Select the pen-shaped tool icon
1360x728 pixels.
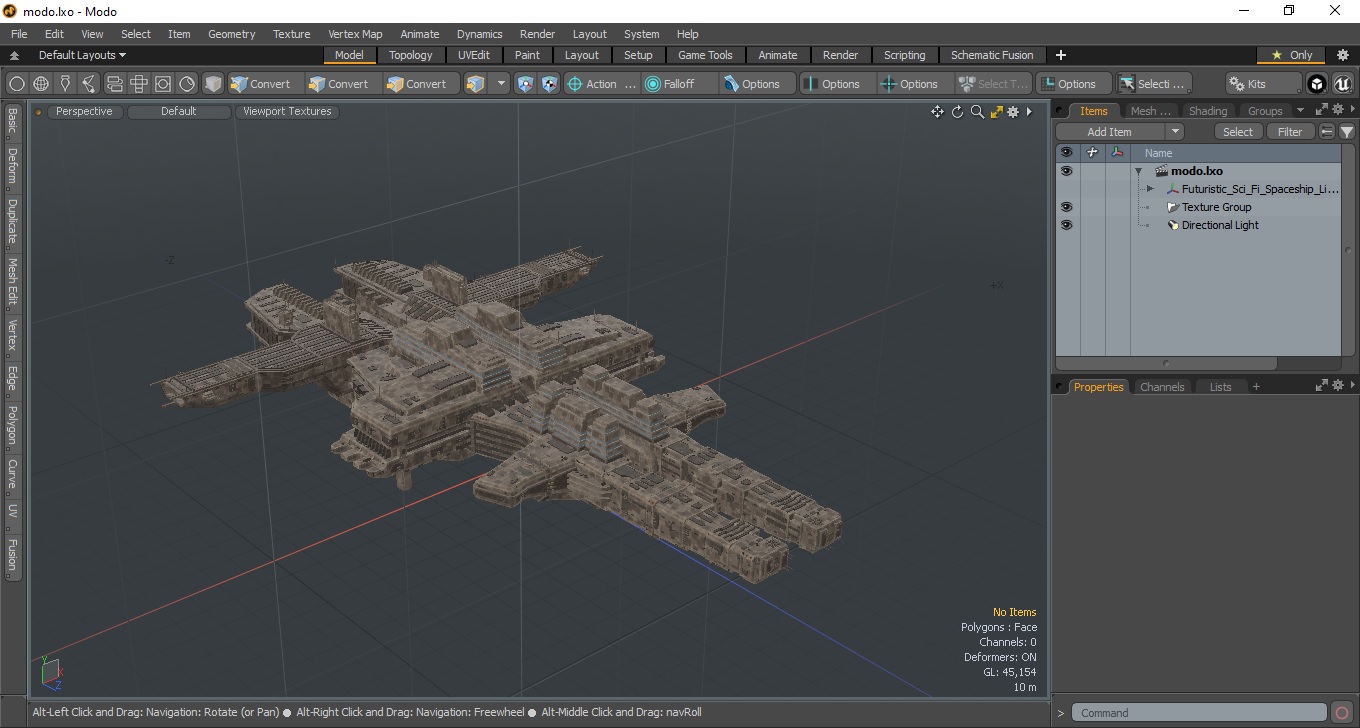[65, 84]
